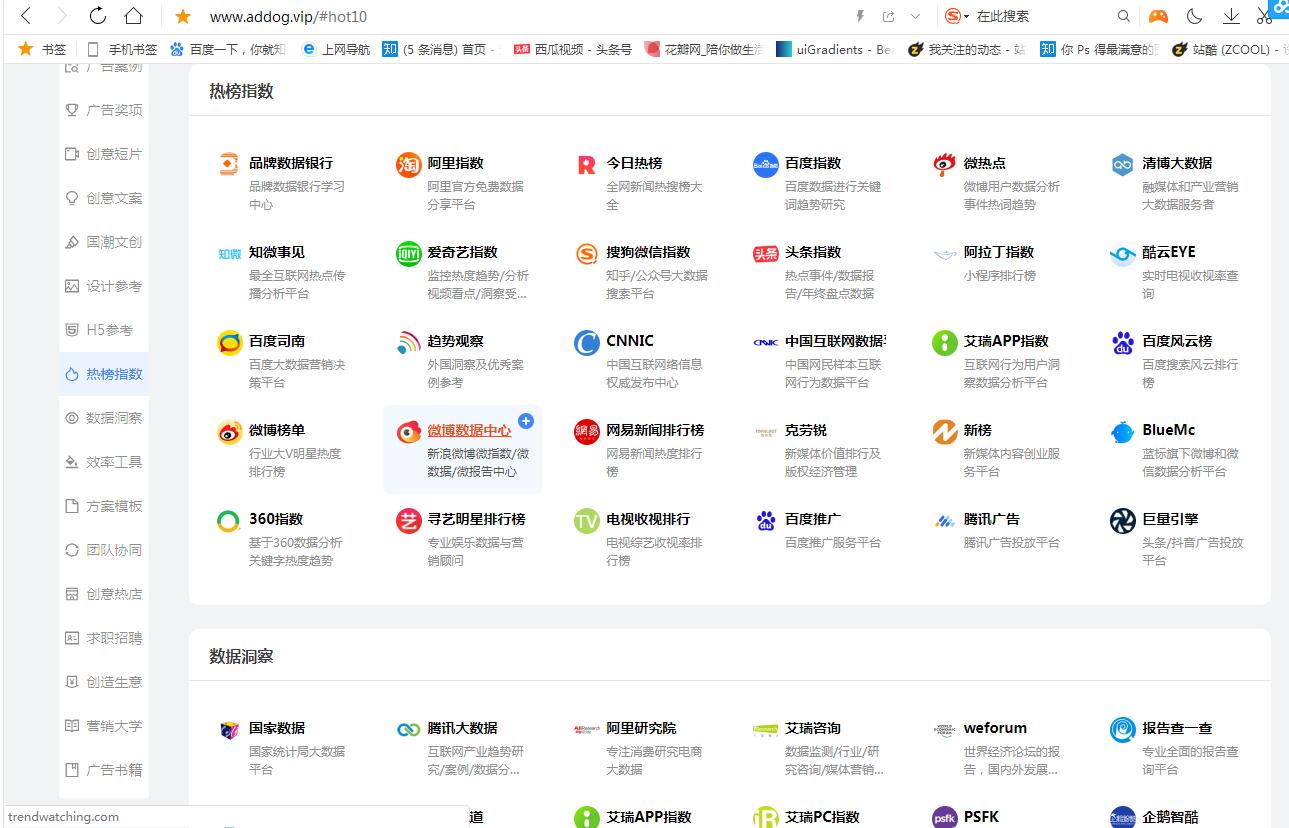Open 百度指数 via its circular icon

click(x=764, y=164)
